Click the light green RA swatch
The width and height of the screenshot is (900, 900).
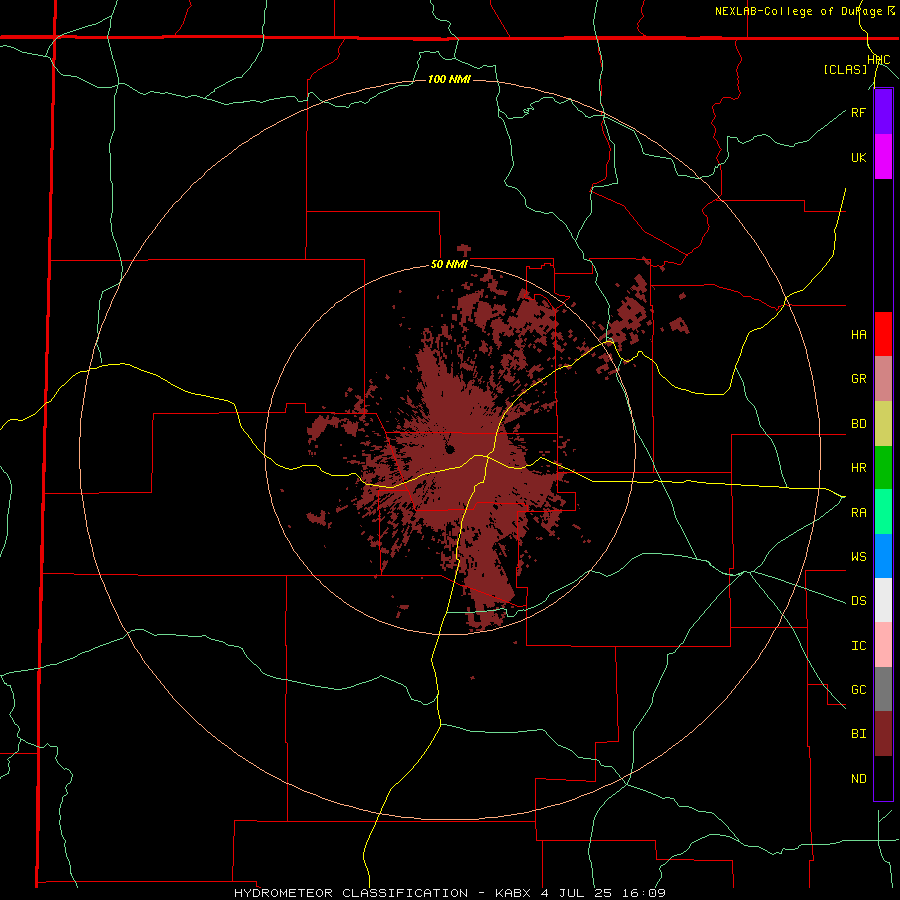coord(883,512)
